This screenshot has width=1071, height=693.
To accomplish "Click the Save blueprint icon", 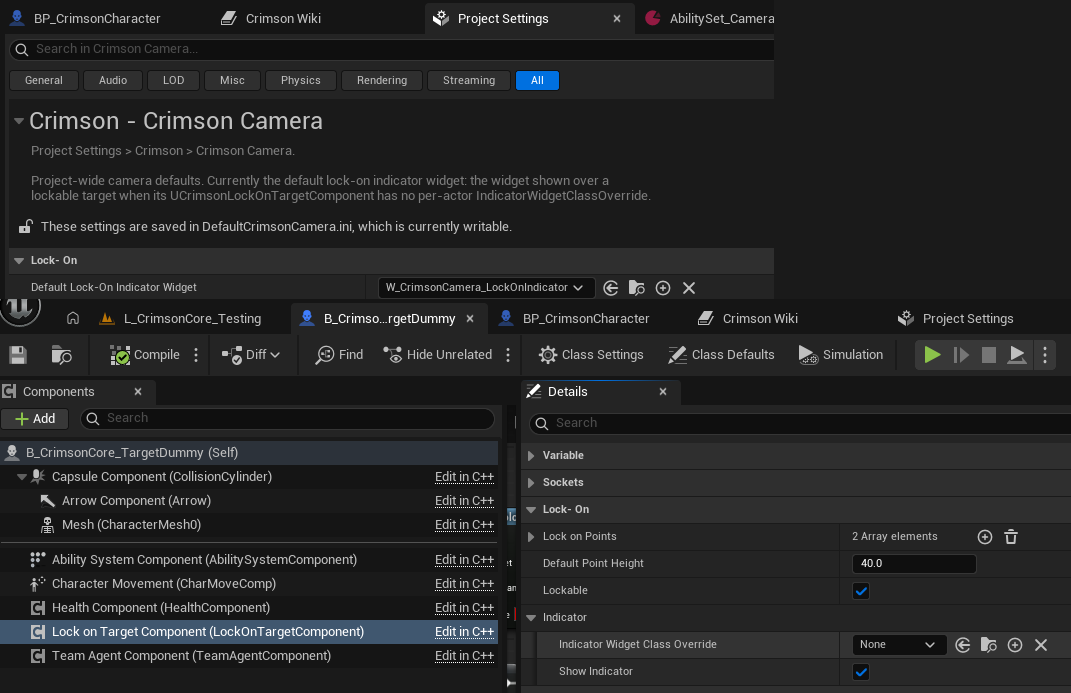I will click(18, 355).
